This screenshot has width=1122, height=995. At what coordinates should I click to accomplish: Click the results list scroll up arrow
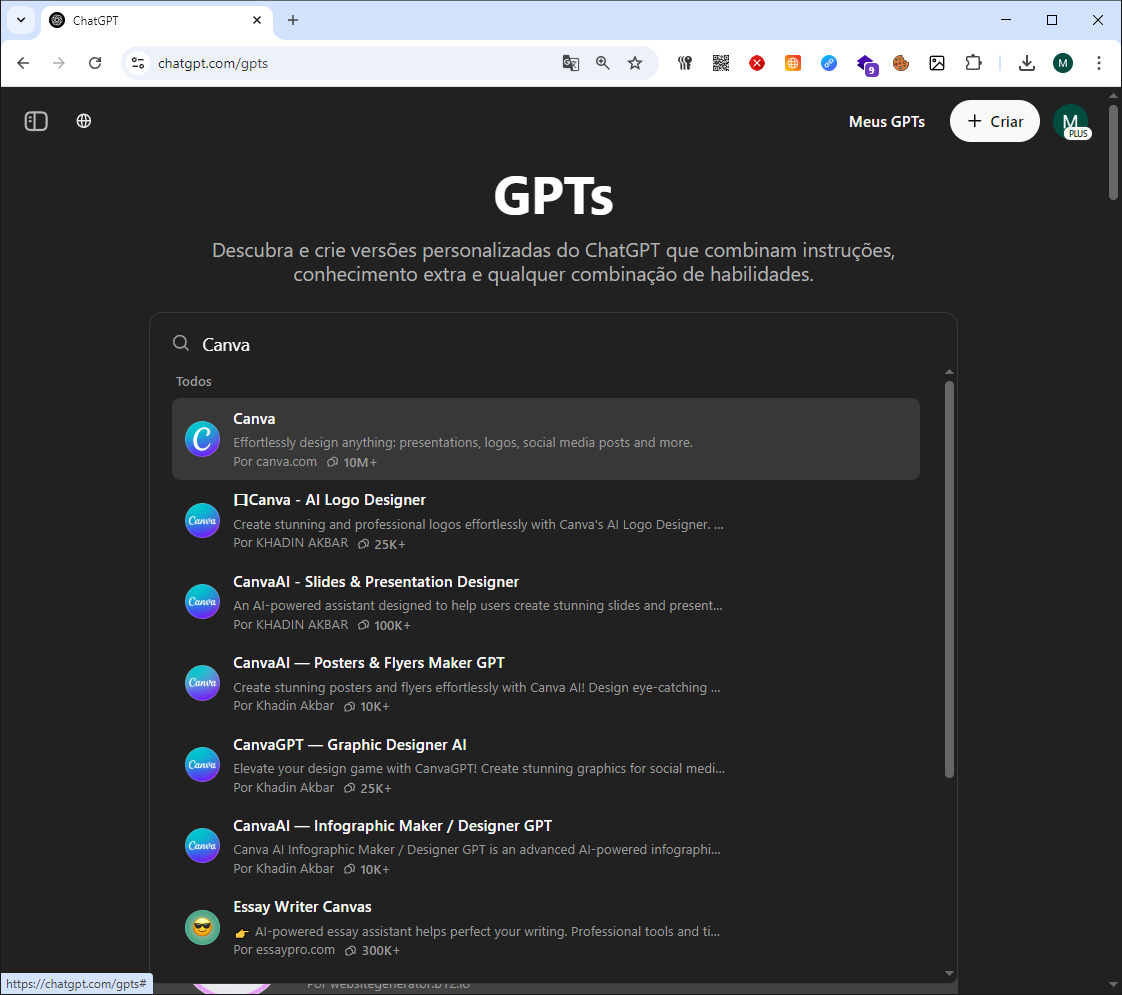(950, 372)
